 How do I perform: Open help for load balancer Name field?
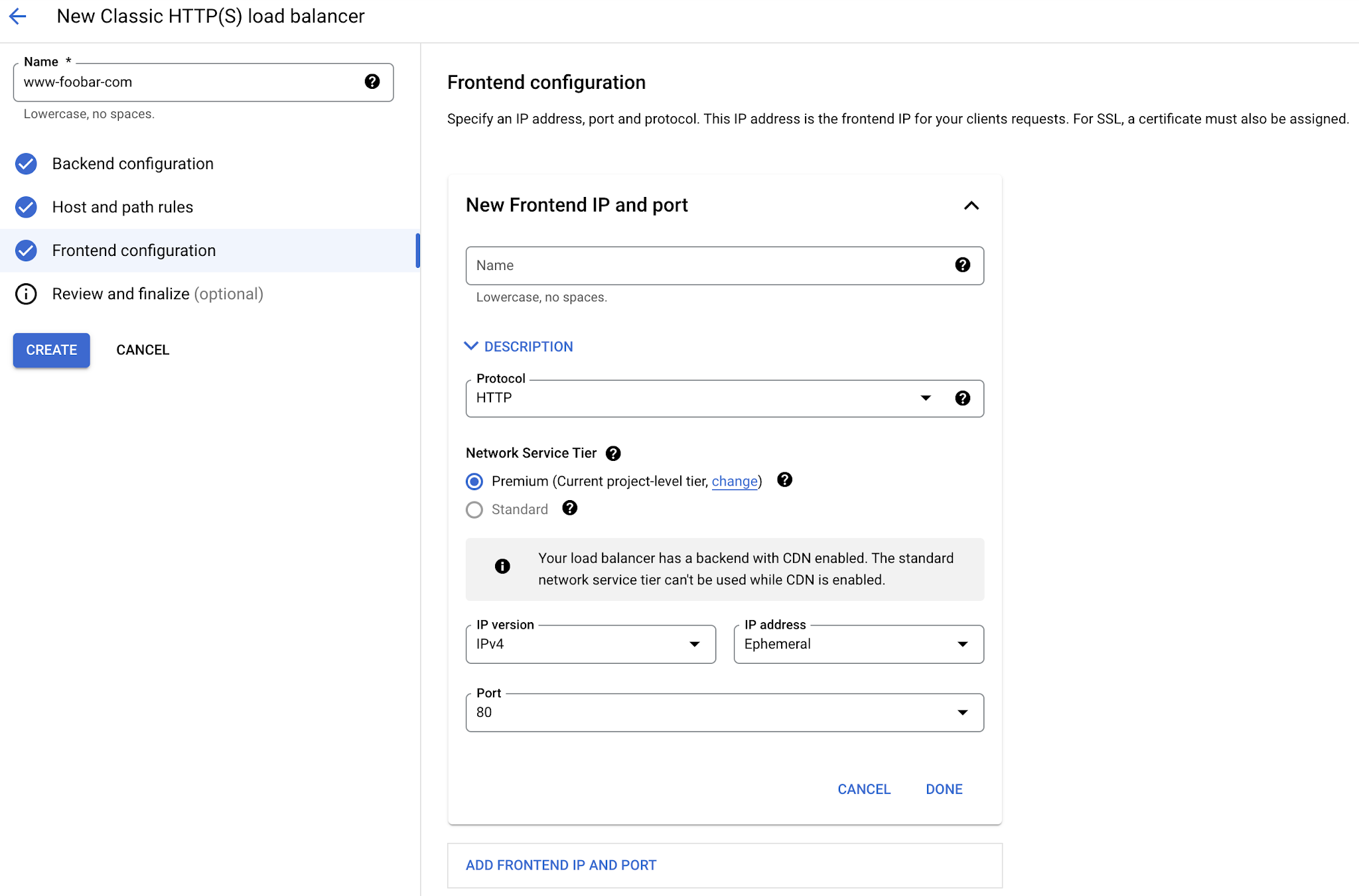tap(372, 82)
